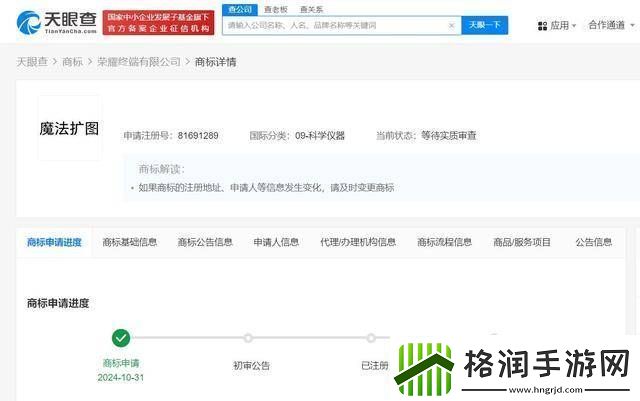The width and height of the screenshot is (640, 401).
Task: Click the 初审公告 progress step marker
Action: pyautogui.click(x=248, y=338)
